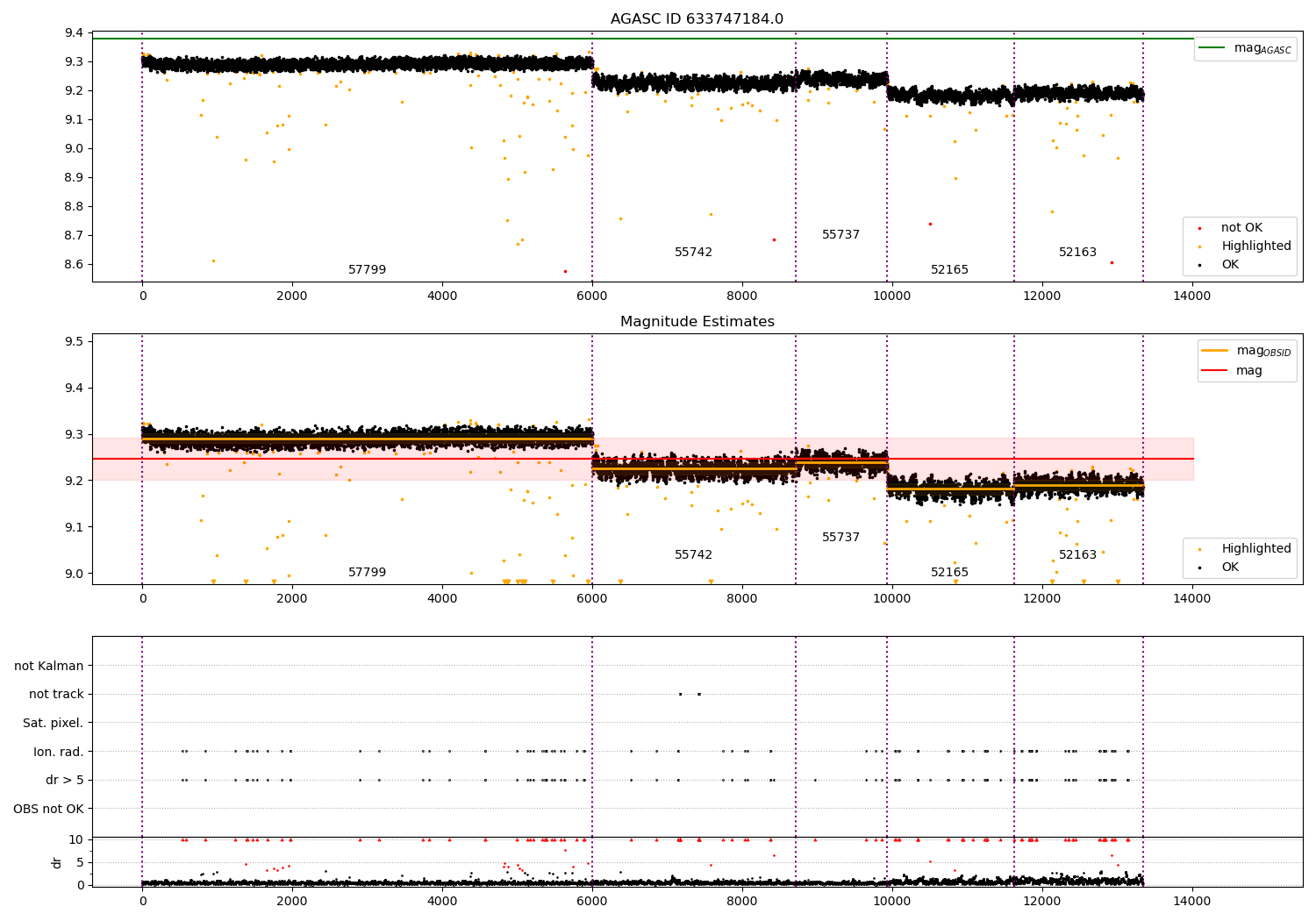Click the red dot marker beside 'not OK' legend
The height and width of the screenshot is (921, 1316).
click(1199, 228)
